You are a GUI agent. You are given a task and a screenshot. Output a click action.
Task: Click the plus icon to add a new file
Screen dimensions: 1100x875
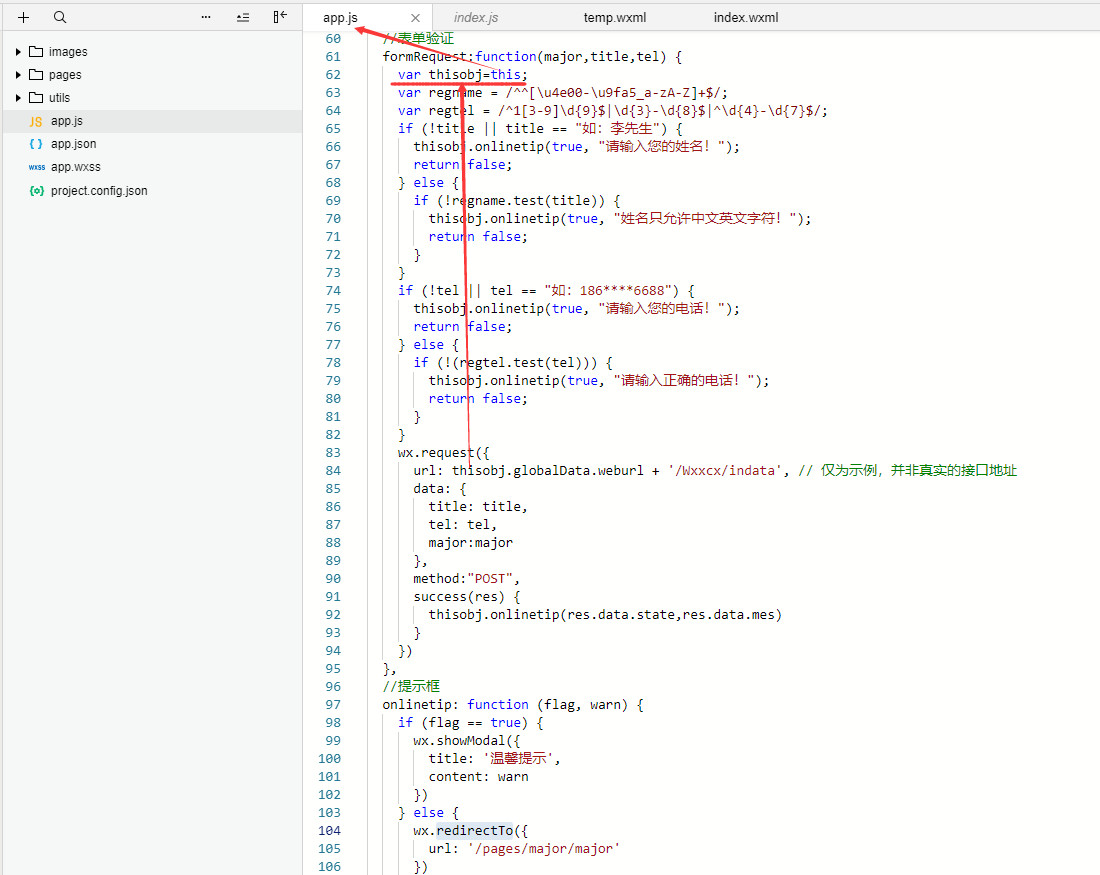pos(24,18)
